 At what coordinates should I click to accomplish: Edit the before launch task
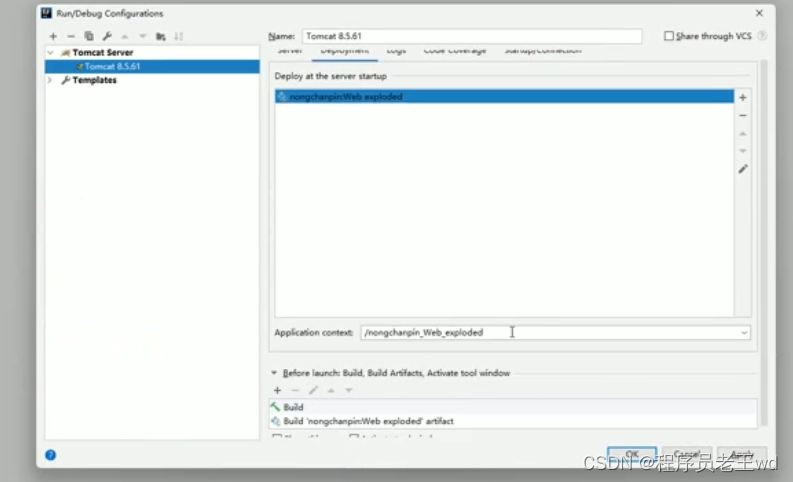pos(313,390)
